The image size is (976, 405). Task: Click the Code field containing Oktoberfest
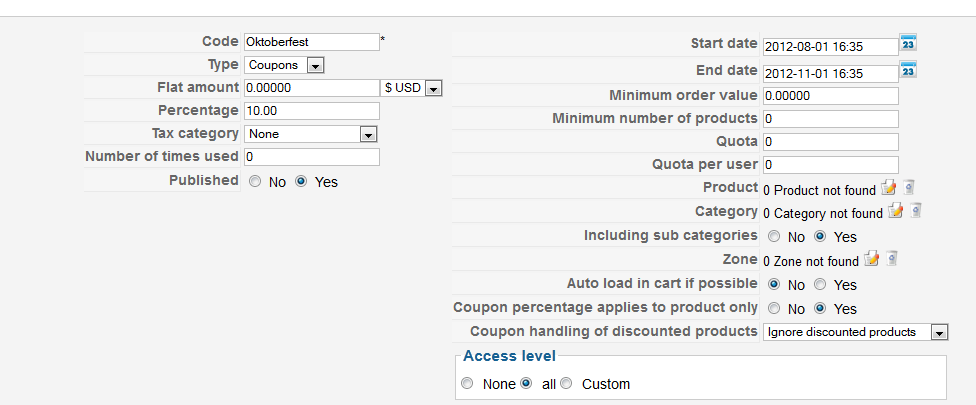(x=312, y=42)
